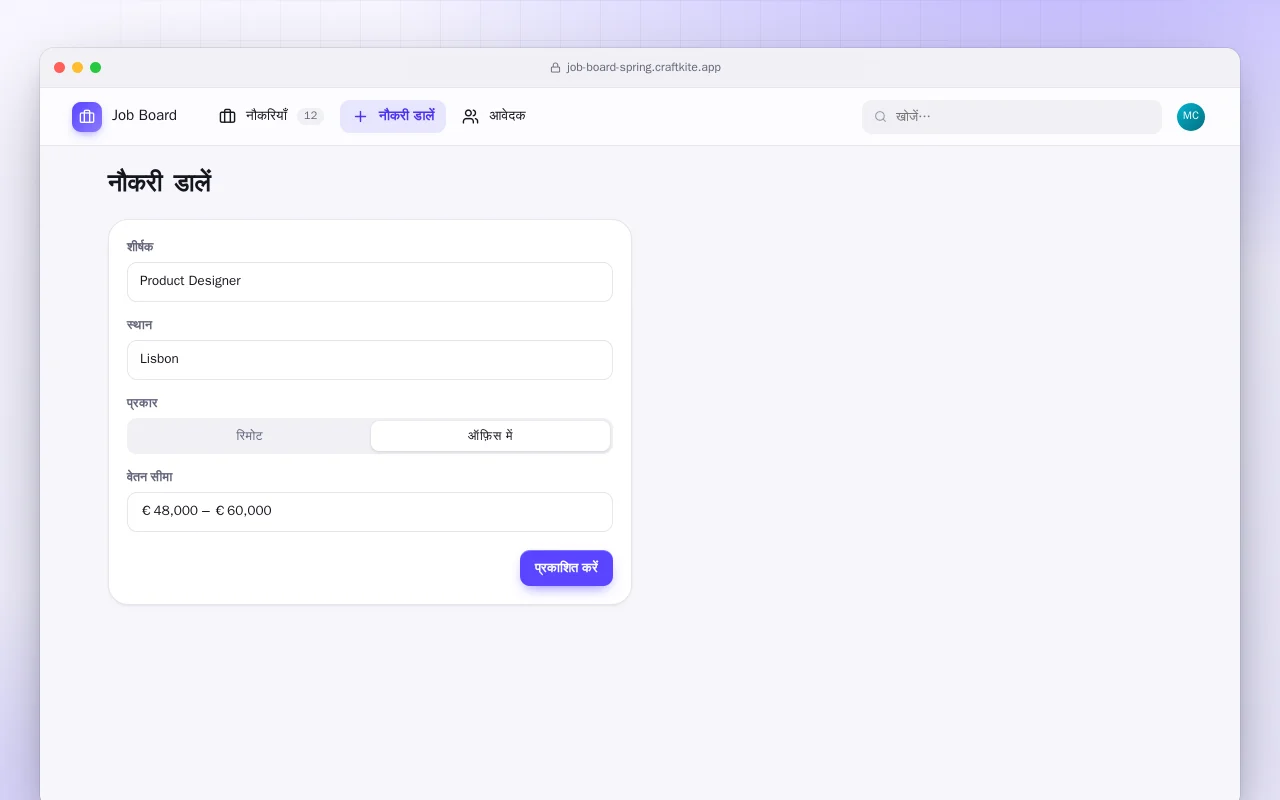Click the नौकरी डालें page heading
1280x800 pixels.
[159, 183]
